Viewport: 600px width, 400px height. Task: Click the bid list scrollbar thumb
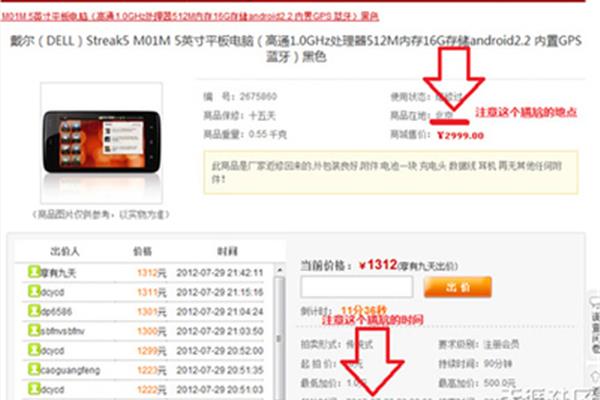pyautogui.click(x=280, y=339)
